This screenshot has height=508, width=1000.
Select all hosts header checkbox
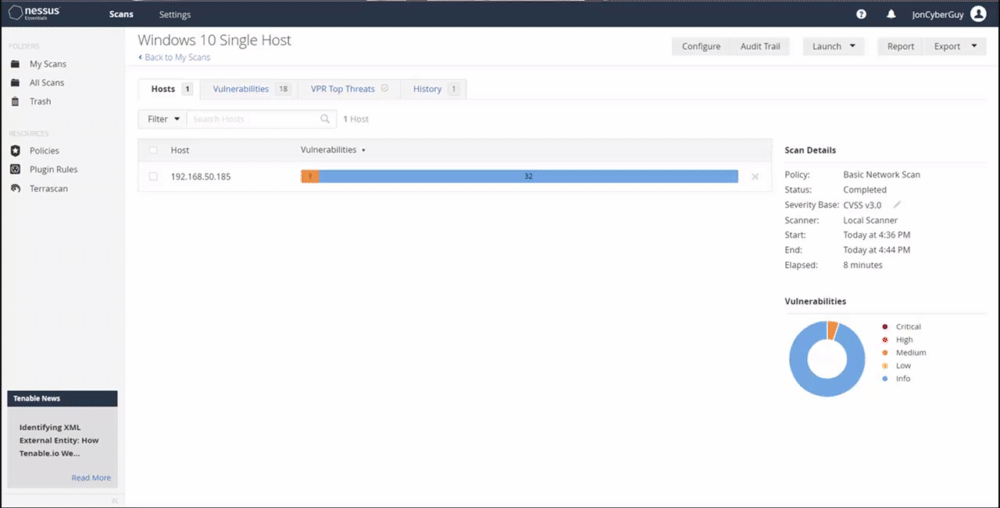[x=153, y=150]
